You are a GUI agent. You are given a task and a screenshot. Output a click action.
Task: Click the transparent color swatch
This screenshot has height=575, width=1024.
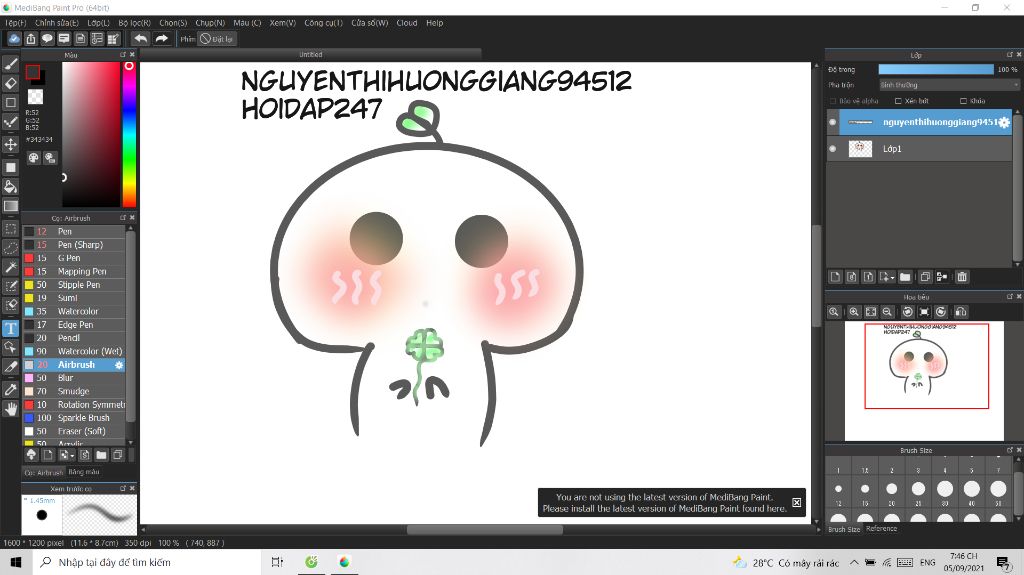pos(35,97)
